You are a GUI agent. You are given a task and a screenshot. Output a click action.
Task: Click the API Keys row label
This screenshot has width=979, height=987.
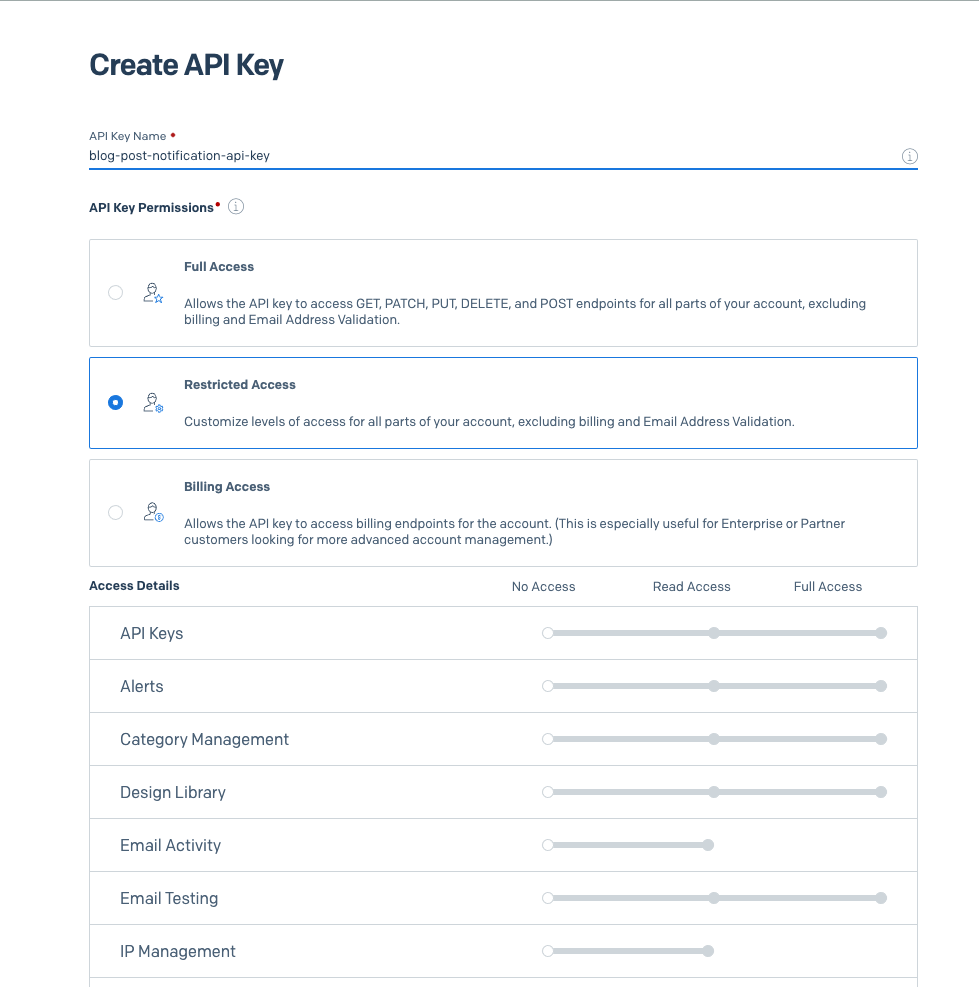pos(152,633)
